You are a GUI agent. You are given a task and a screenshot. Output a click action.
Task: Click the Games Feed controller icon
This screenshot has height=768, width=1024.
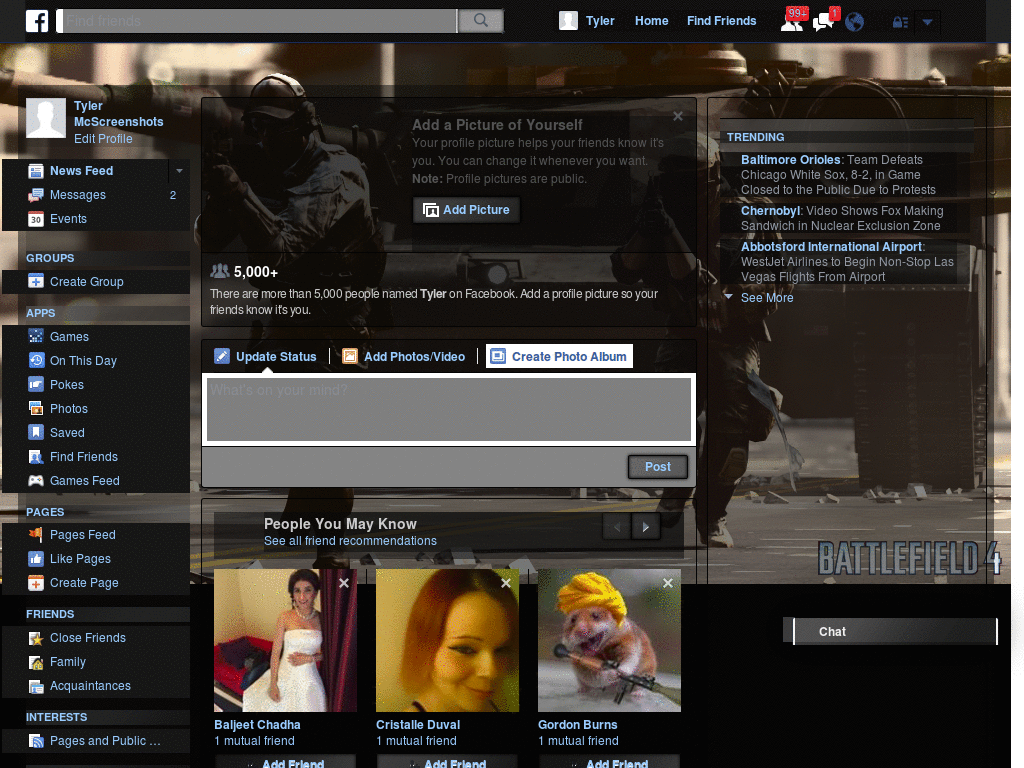[36, 481]
